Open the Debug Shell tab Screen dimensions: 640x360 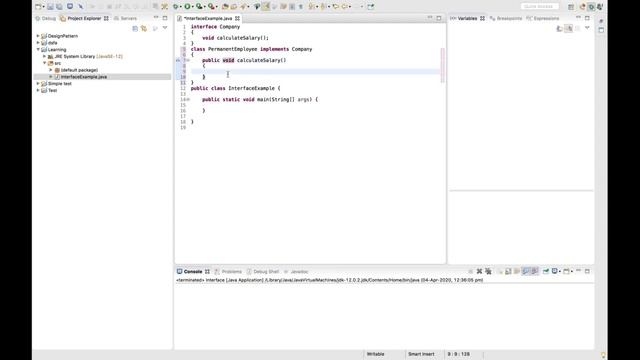point(262,271)
